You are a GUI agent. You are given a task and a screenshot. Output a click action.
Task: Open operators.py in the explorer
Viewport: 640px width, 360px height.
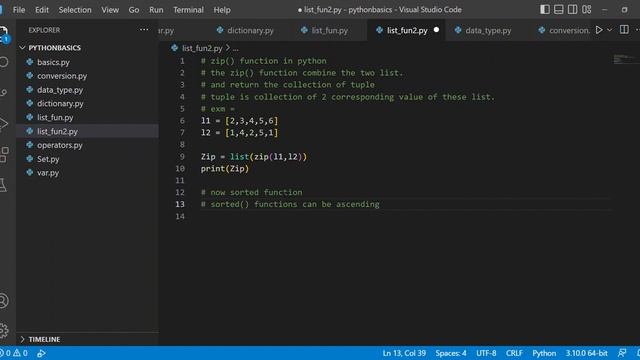[x=60, y=145]
